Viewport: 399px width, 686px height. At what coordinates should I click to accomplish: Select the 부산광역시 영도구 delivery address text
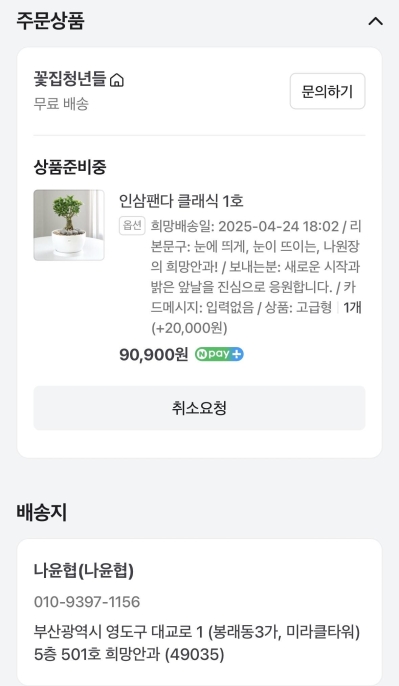(197, 643)
